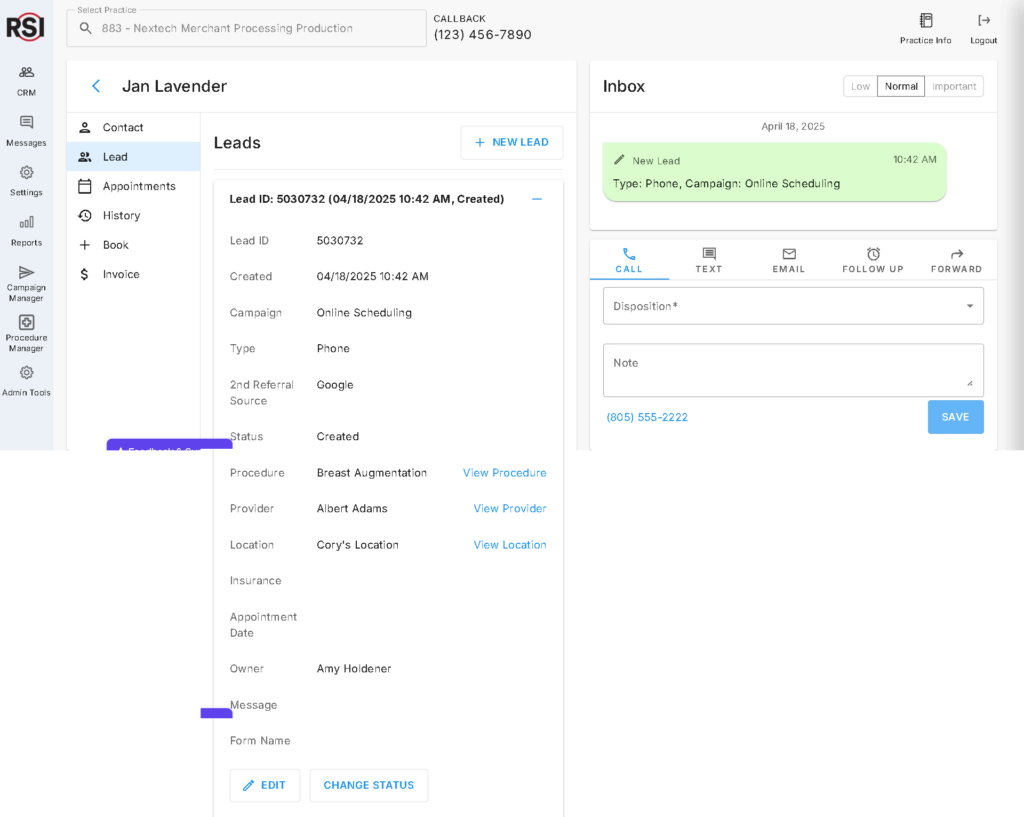The width and height of the screenshot is (1024, 817).
Task: Open the Invoice menu item
Action: [x=133, y=274]
